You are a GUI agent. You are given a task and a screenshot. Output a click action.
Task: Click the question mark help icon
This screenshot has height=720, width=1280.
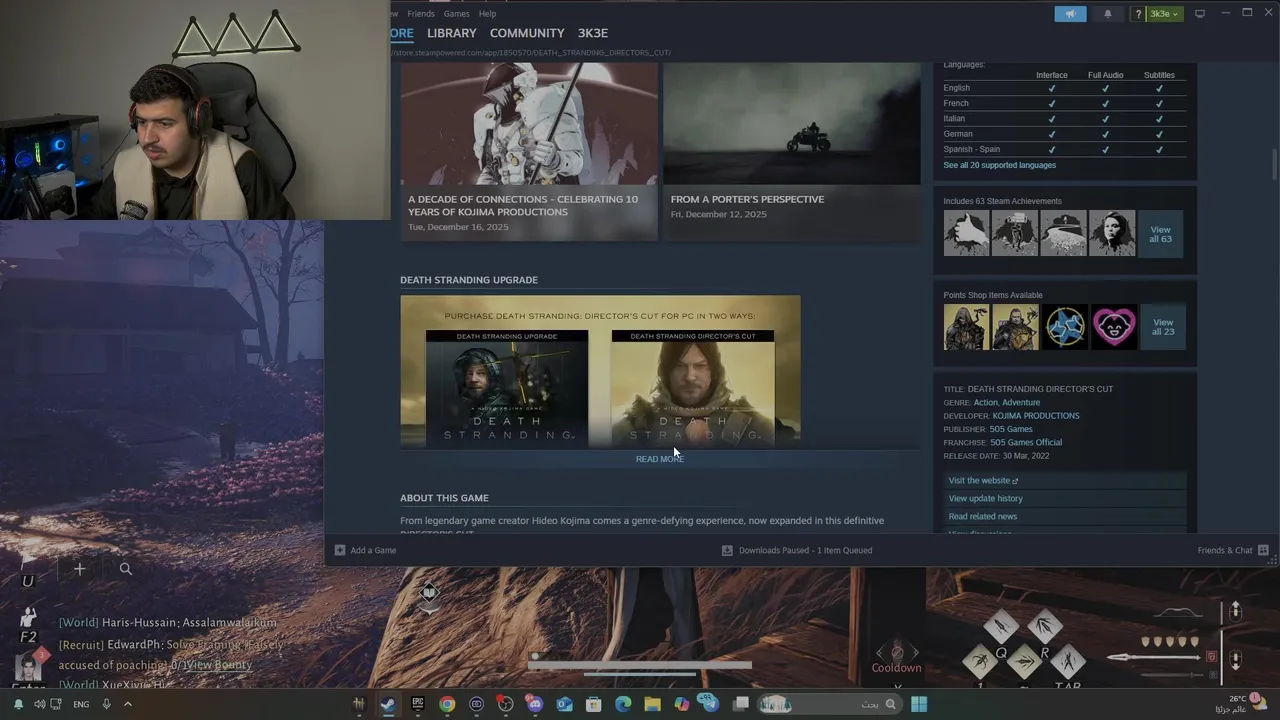(x=1138, y=14)
